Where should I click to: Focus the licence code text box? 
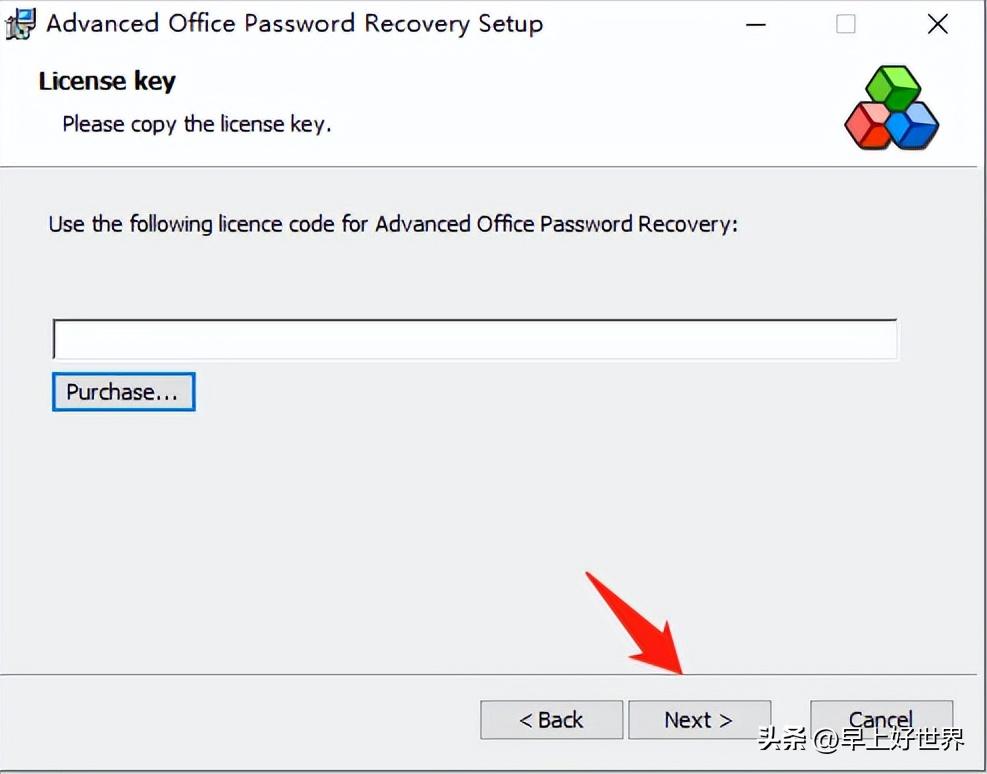point(475,339)
